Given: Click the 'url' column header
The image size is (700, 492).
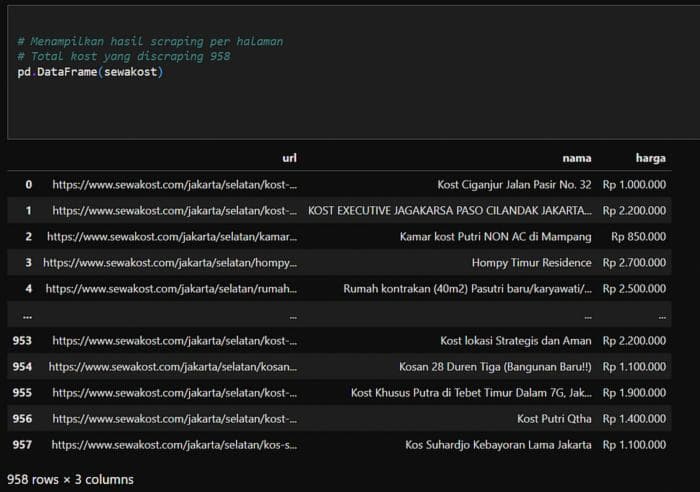Looking at the screenshot, I should (x=289, y=158).
